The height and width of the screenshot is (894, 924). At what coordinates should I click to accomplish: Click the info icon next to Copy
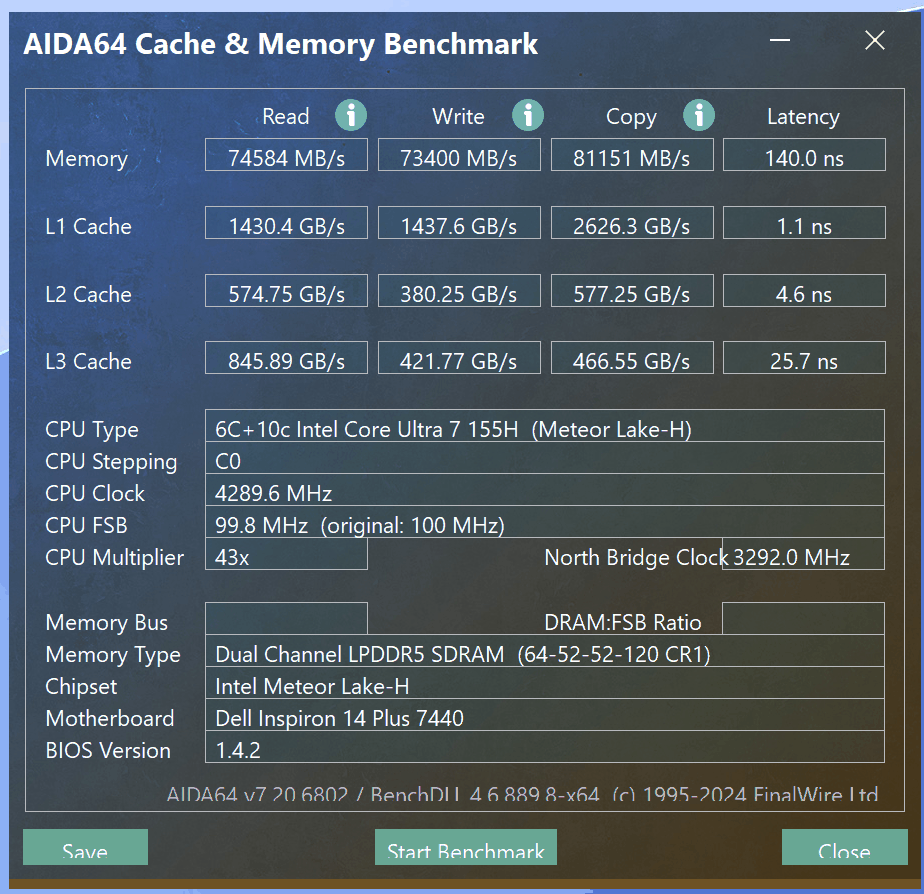[699, 116]
